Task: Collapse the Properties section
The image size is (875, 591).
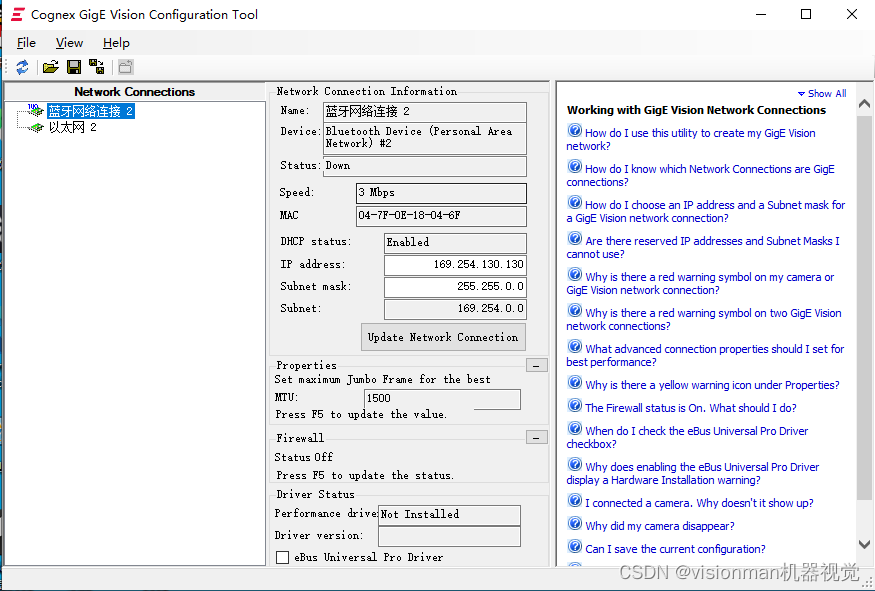Action: tap(537, 366)
